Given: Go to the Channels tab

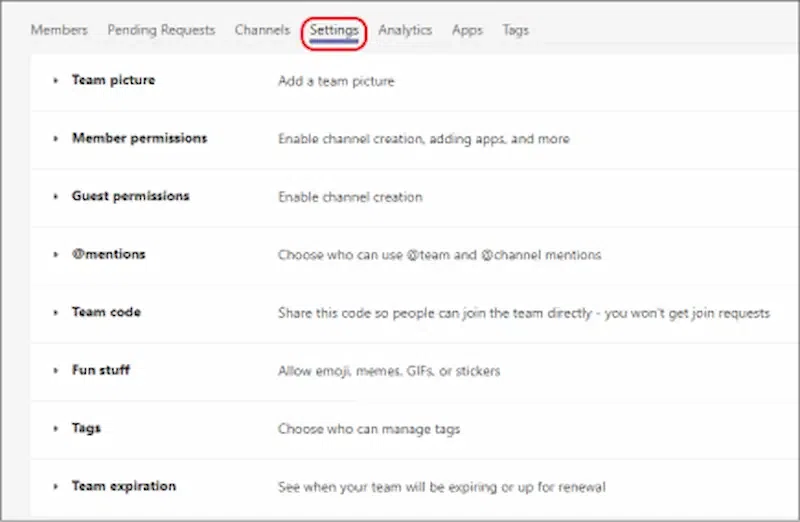Looking at the screenshot, I should point(262,30).
